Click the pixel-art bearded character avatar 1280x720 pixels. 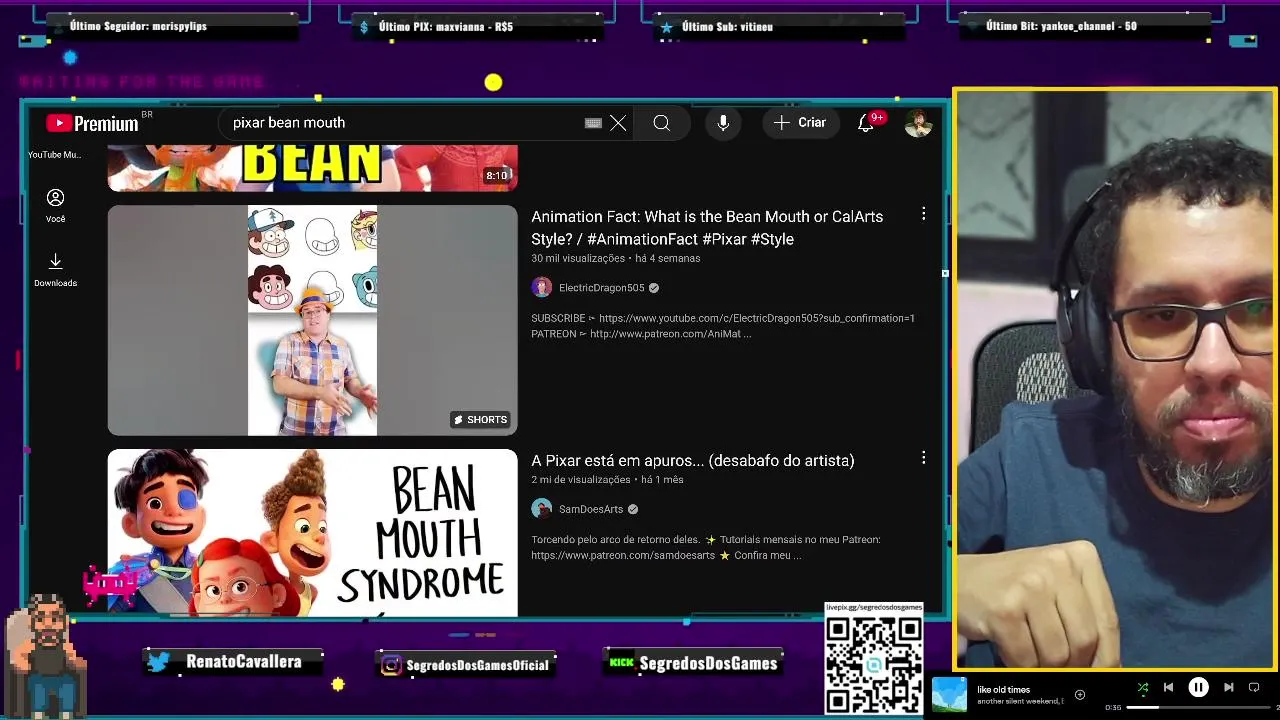45,654
